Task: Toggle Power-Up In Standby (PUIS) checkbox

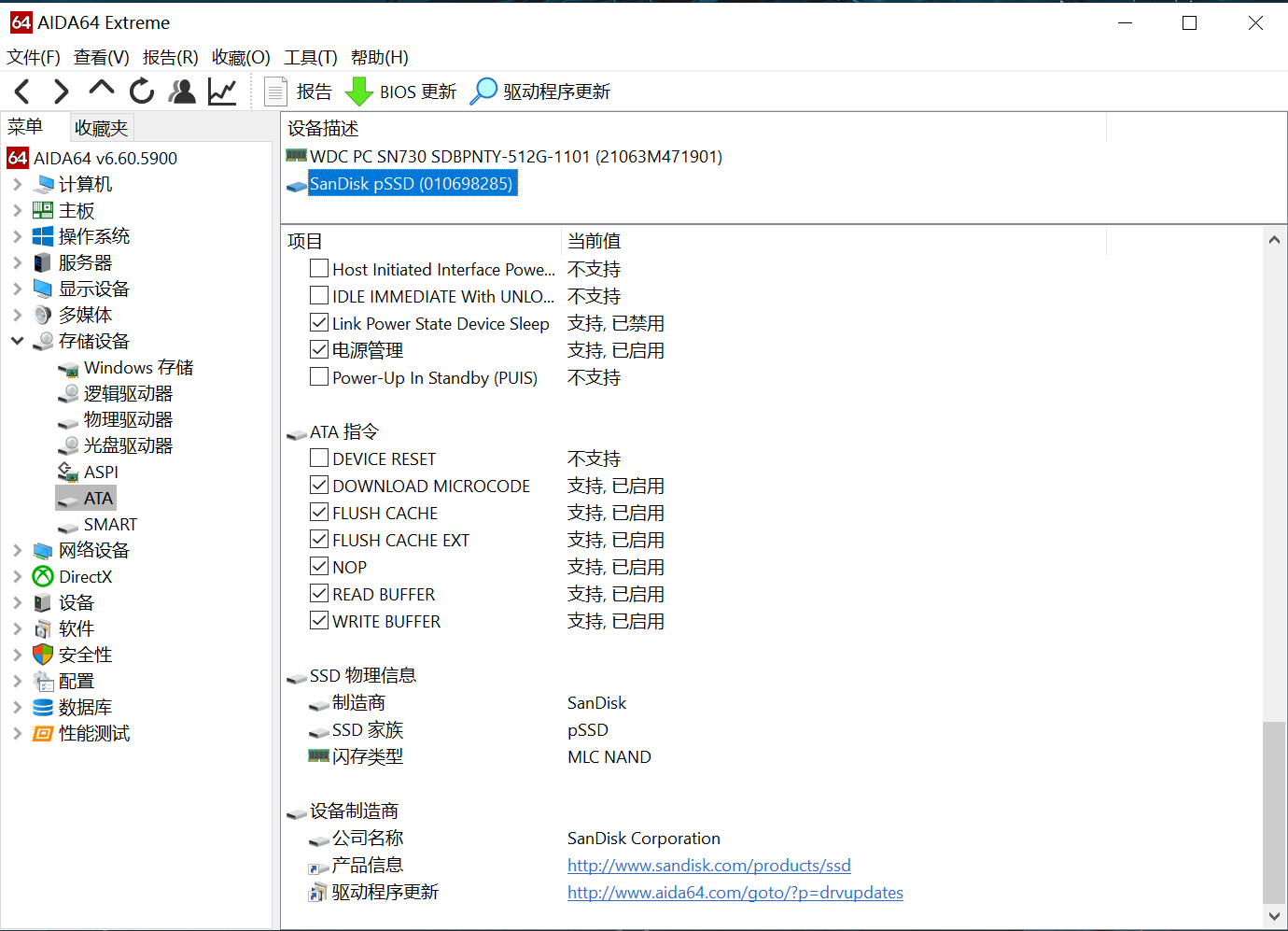Action: (319, 377)
